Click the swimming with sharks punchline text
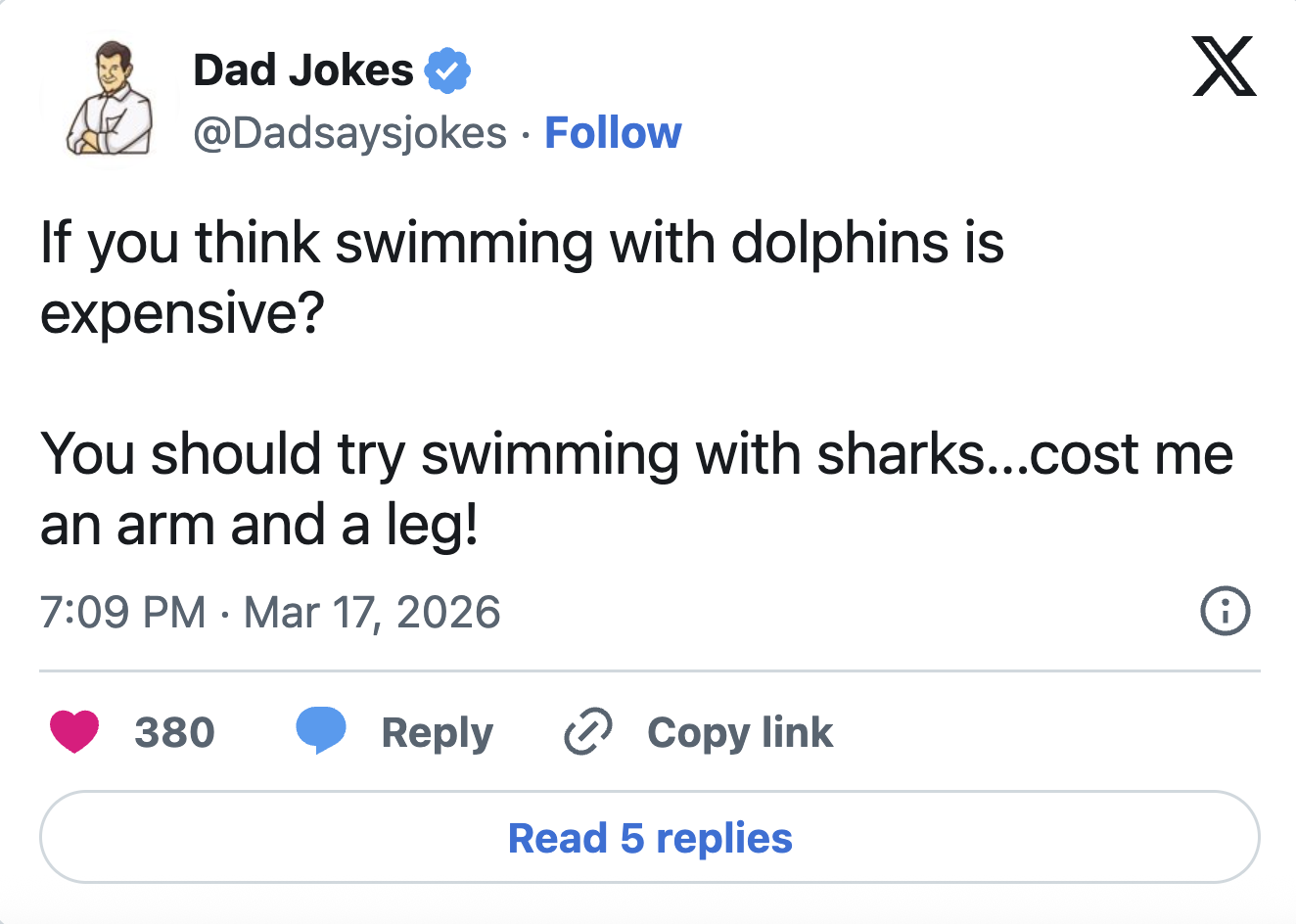The width and height of the screenshot is (1296, 924). 636,454
